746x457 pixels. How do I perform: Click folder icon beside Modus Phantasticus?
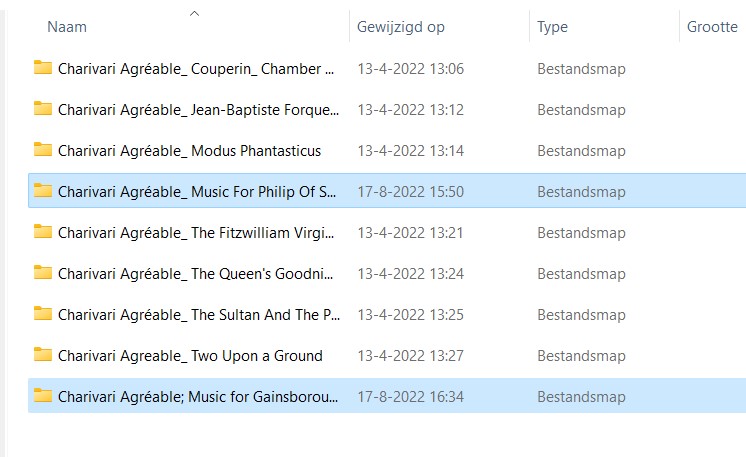pyautogui.click(x=43, y=150)
